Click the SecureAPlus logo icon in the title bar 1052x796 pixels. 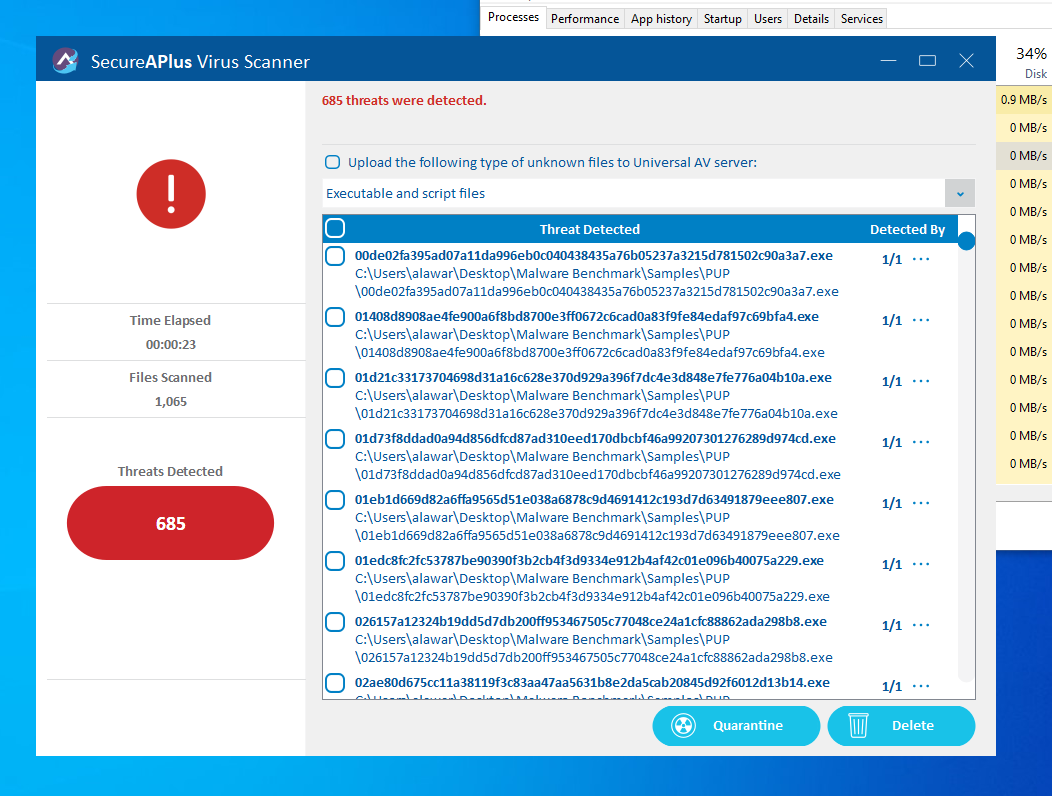click(x=65, y=61)
